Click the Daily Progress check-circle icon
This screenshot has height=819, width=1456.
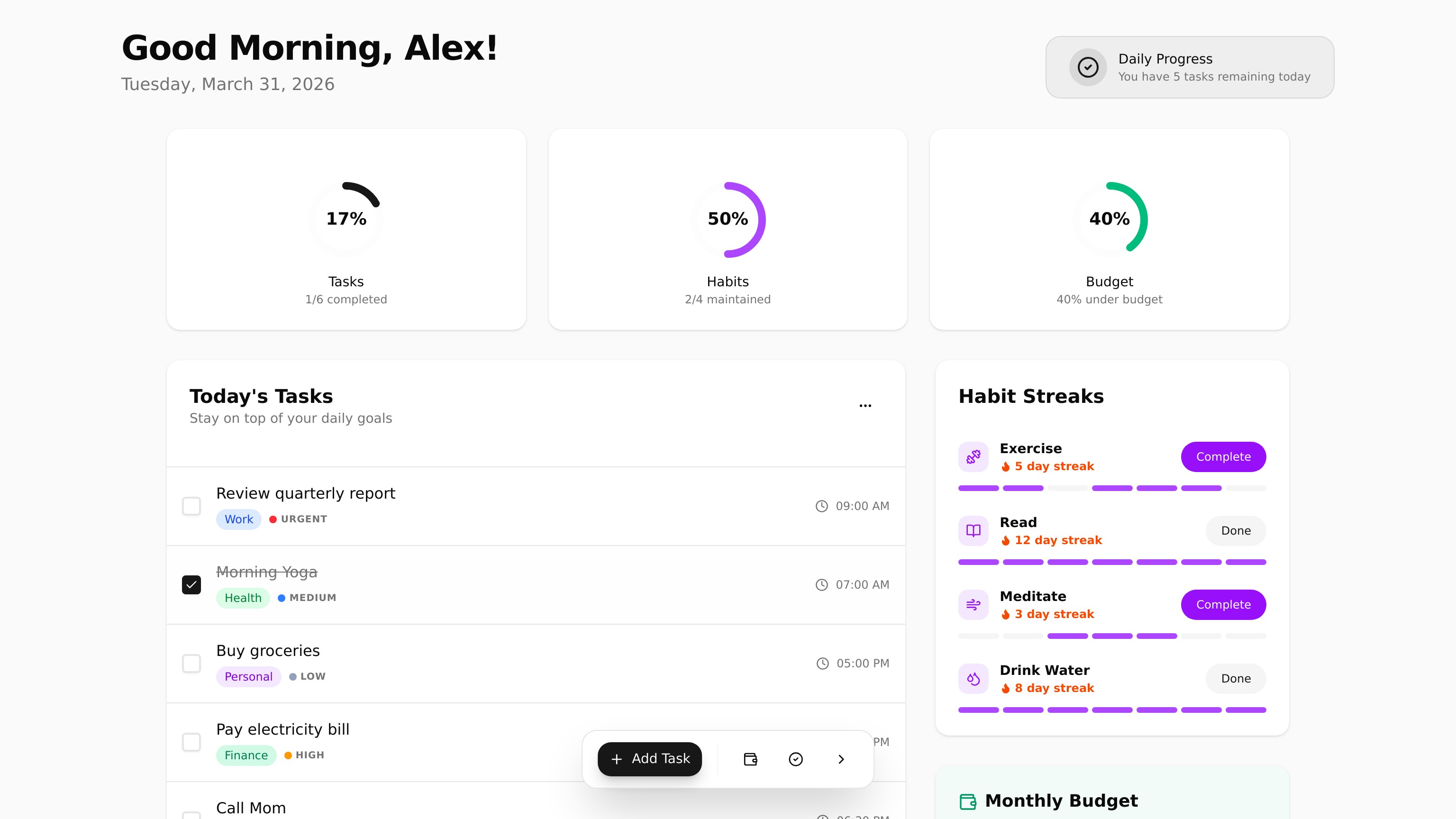(1087, 67)
